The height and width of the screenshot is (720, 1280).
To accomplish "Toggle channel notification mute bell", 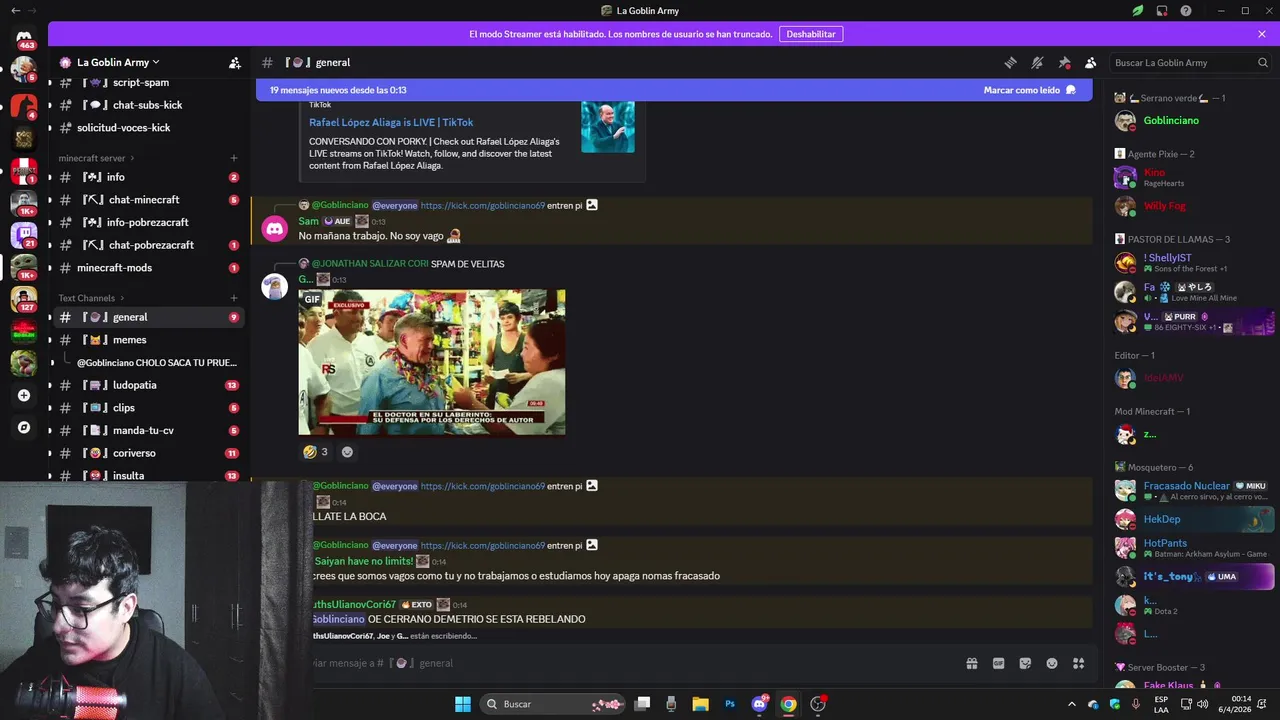I will pyautogui.click(x=1037, y=62).
